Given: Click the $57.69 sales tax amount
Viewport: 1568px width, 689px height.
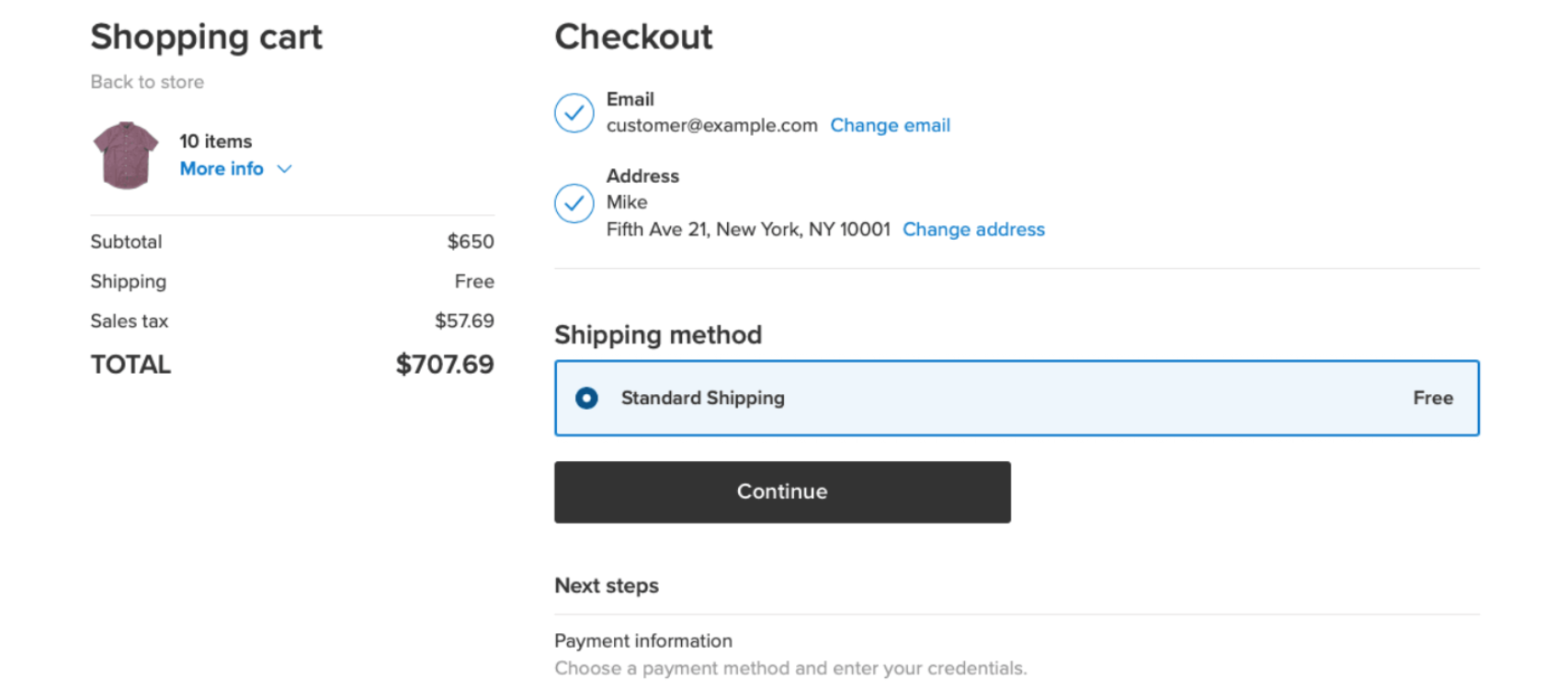Looking at the screenshot, I should [x=464, y=322].
